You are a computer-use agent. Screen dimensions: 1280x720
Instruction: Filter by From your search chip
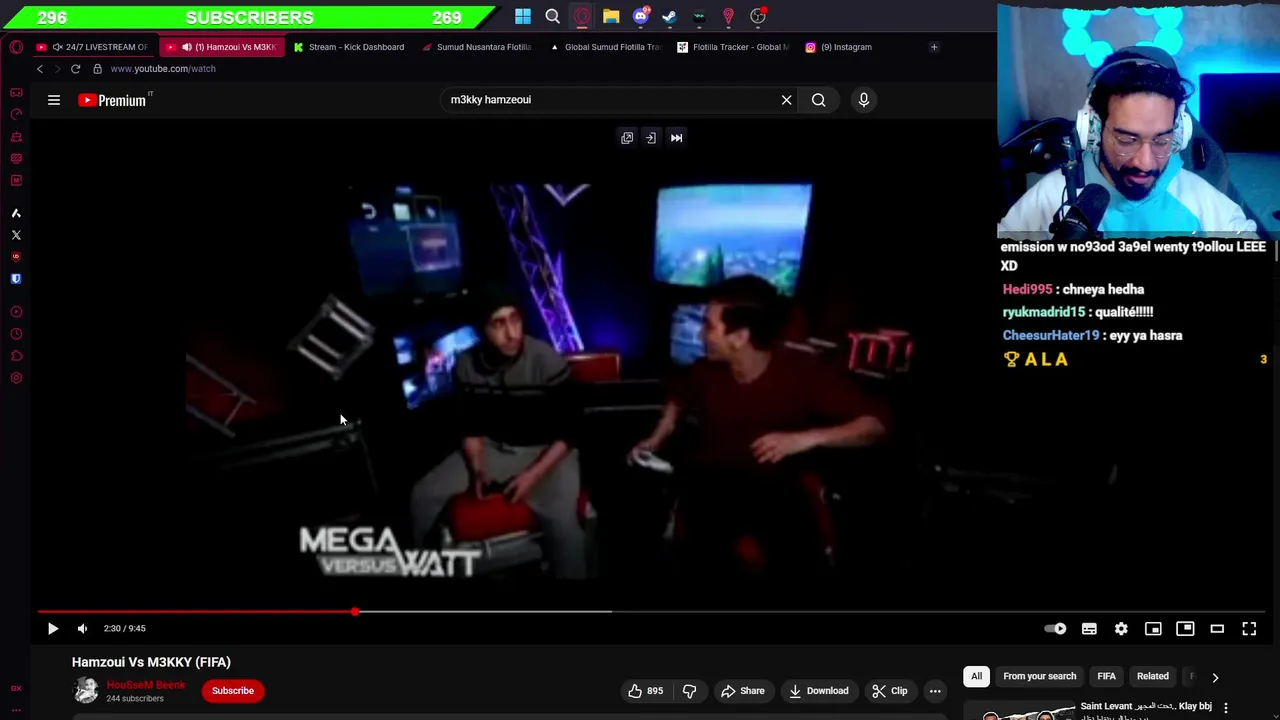coord(1040,677)
